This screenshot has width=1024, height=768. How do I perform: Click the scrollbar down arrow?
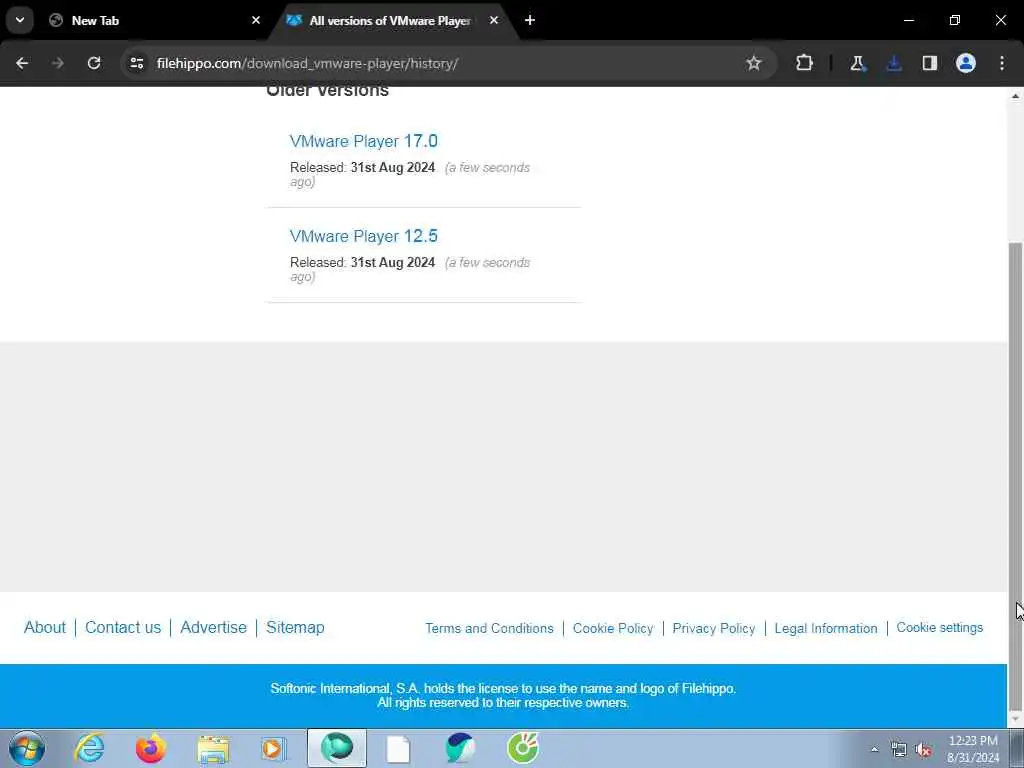pyautogui.click(x=1016, y=720)
